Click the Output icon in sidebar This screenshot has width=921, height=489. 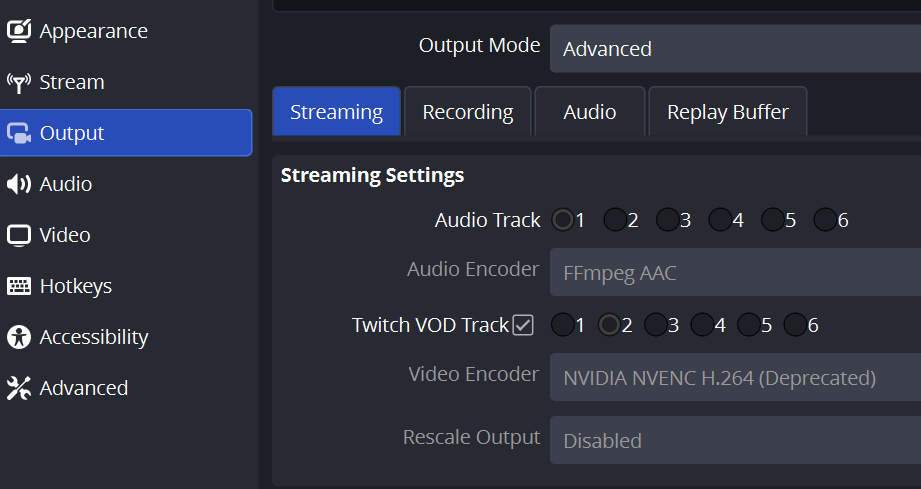(x=19, y=133)
